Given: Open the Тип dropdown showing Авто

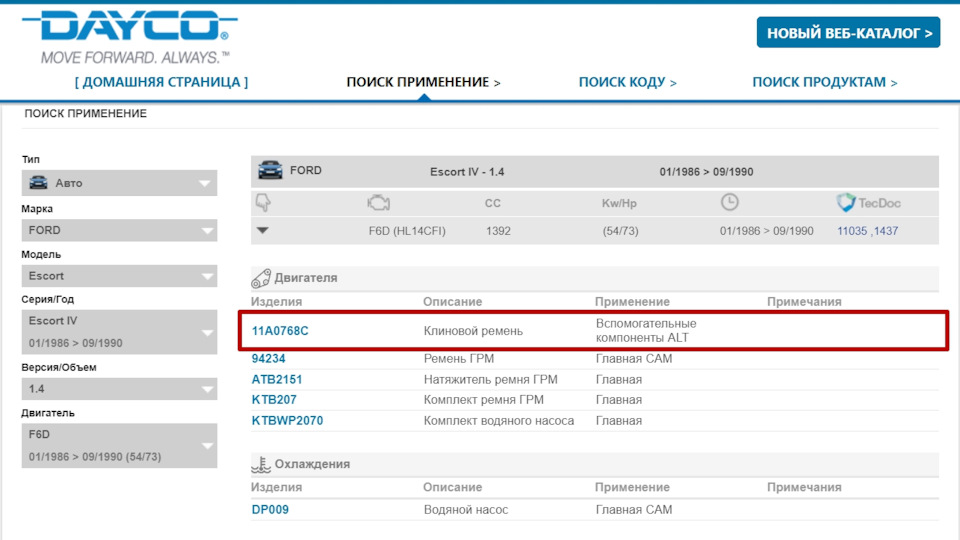Looking at the screenshot, I should (119, 183).
